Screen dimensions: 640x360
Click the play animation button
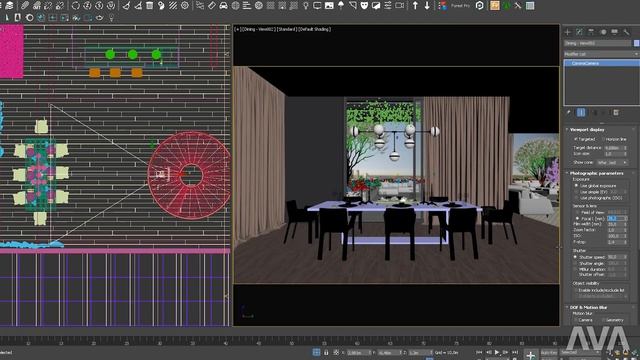pyautogui.click(x=497, y=352)
